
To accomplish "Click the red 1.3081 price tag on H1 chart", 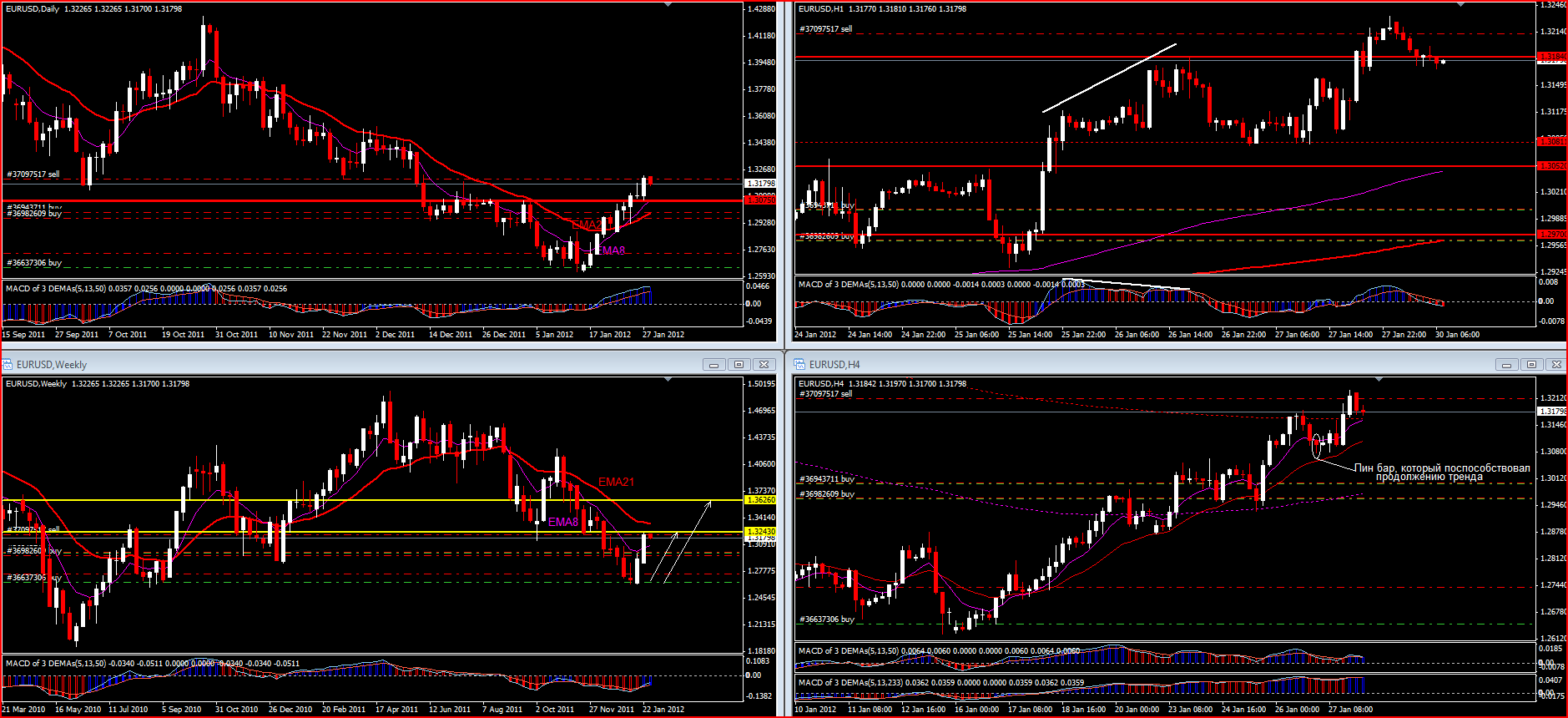I will [1552, 142].
